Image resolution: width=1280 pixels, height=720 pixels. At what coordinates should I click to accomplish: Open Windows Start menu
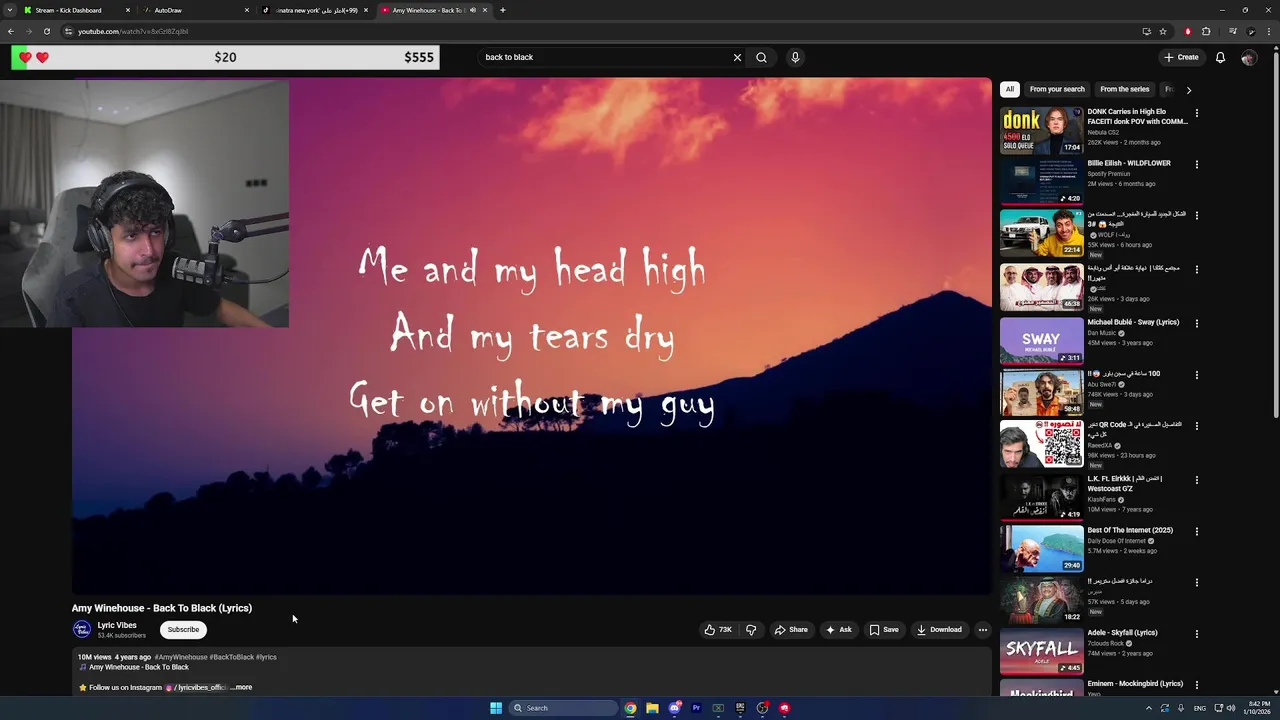click(x=495, y=708)
